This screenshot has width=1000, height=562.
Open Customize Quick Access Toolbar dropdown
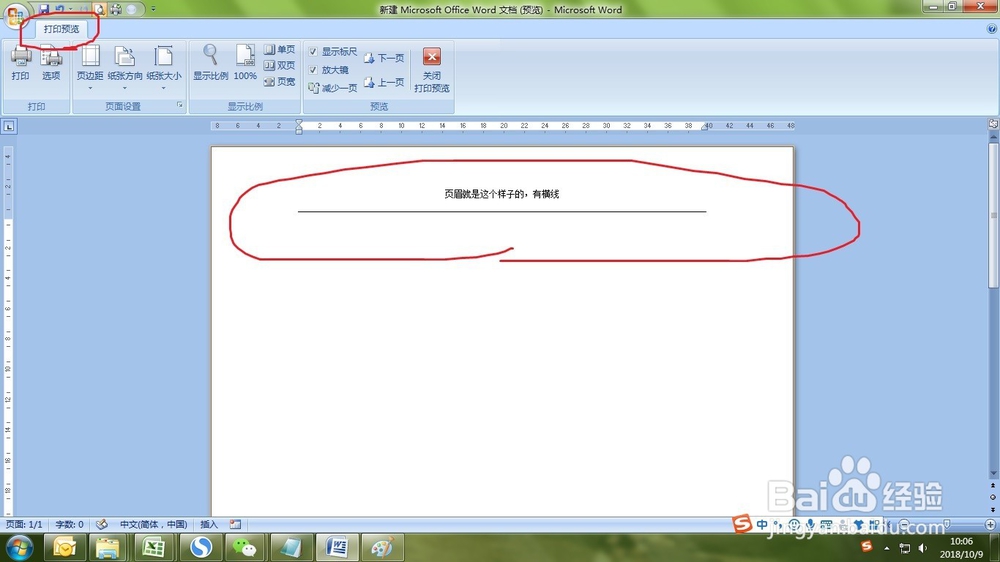coord(153,10)
